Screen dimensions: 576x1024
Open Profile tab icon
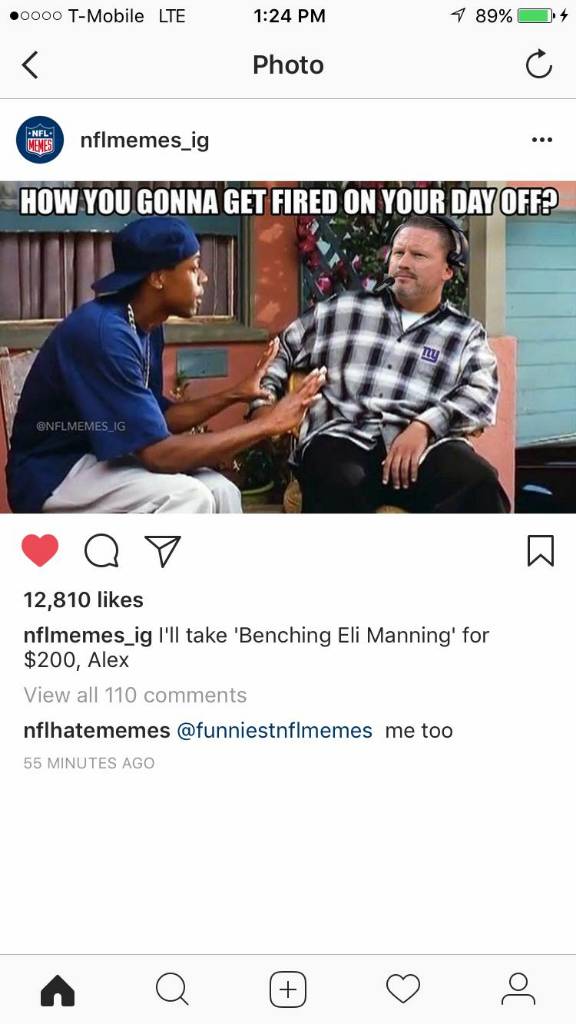point(518,989)
